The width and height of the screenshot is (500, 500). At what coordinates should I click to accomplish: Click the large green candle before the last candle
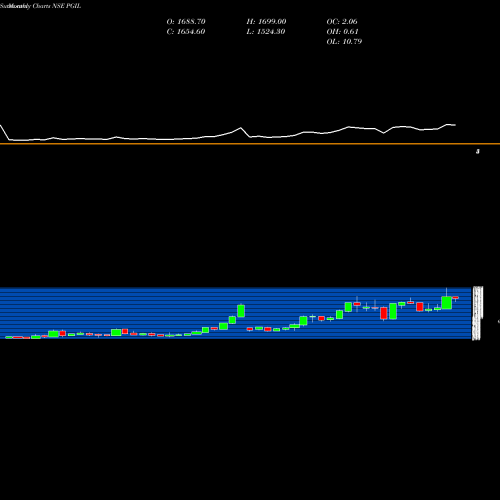coord(447,303)
